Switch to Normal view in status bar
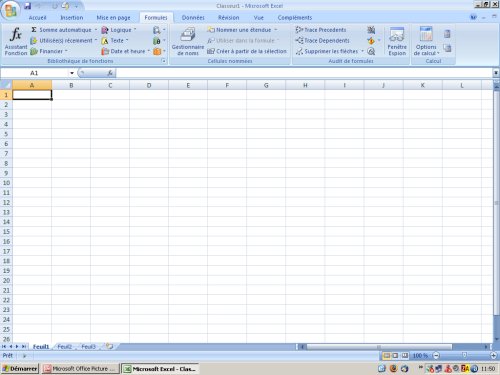Viewport: 500px width, 375px height. tap(386, 356)
